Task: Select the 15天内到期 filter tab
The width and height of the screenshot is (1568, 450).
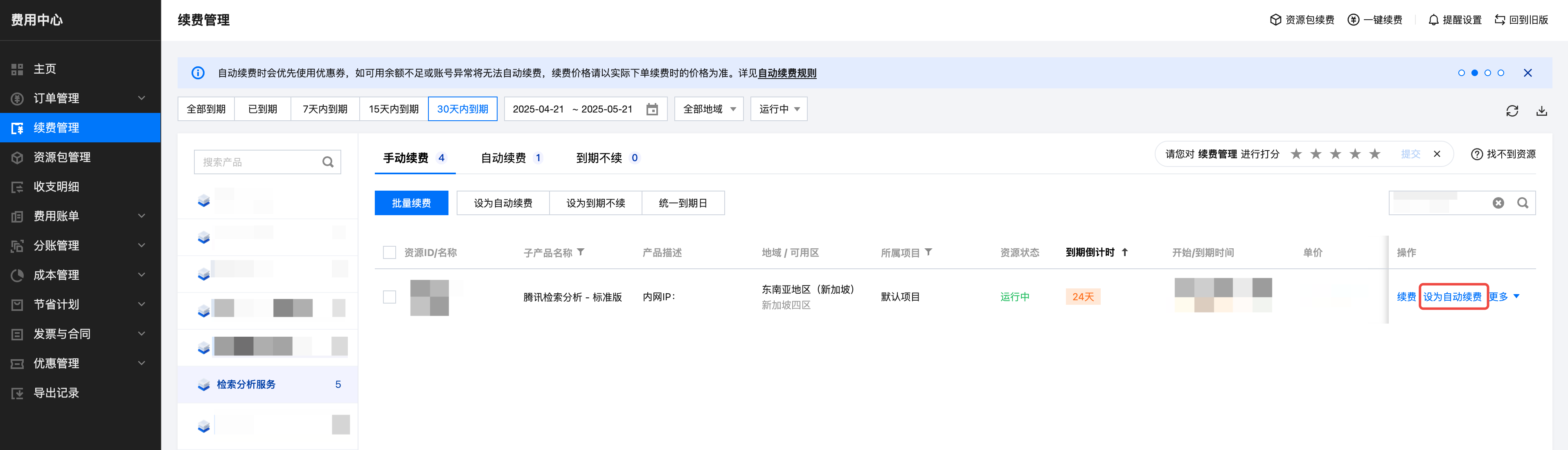Action: tap(394, 110)
